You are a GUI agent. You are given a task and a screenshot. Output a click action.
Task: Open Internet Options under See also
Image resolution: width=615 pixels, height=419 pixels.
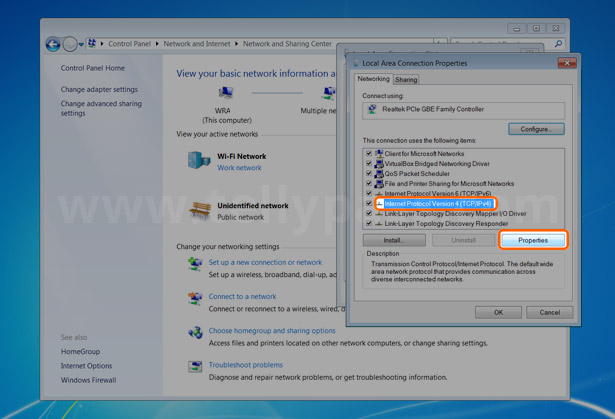86,366
